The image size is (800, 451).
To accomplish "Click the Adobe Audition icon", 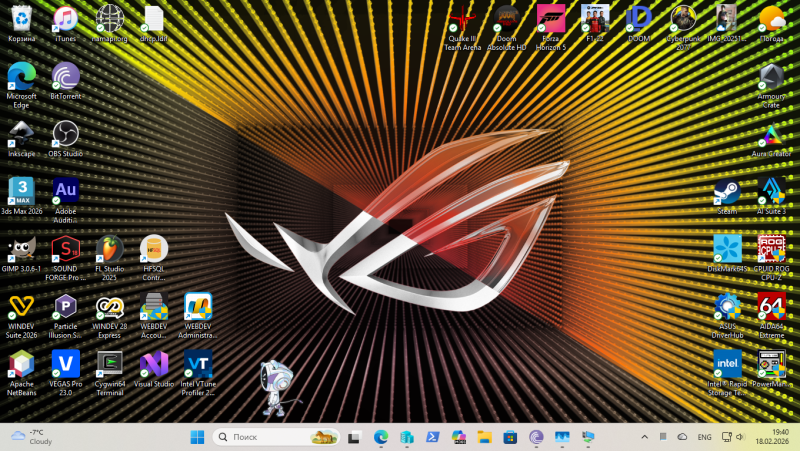I will 66,192.
